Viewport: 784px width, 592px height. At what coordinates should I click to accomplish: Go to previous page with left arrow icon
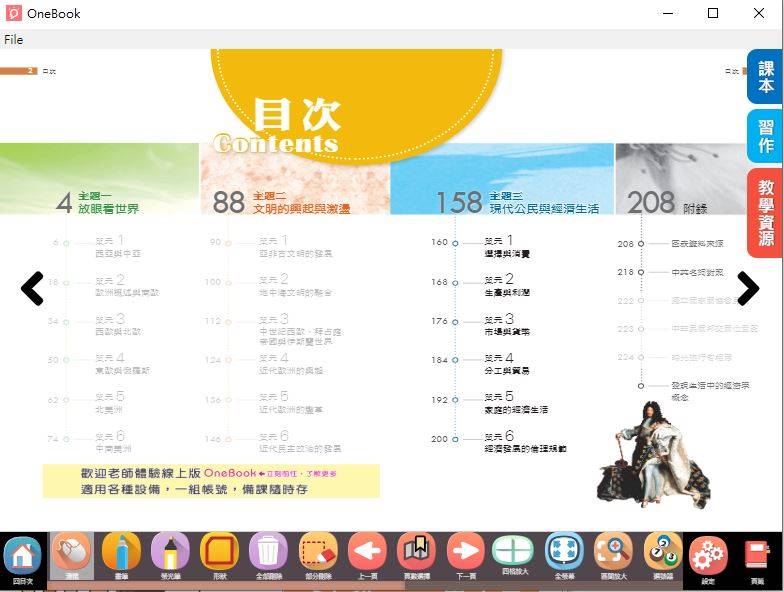(x=367, y=556)
